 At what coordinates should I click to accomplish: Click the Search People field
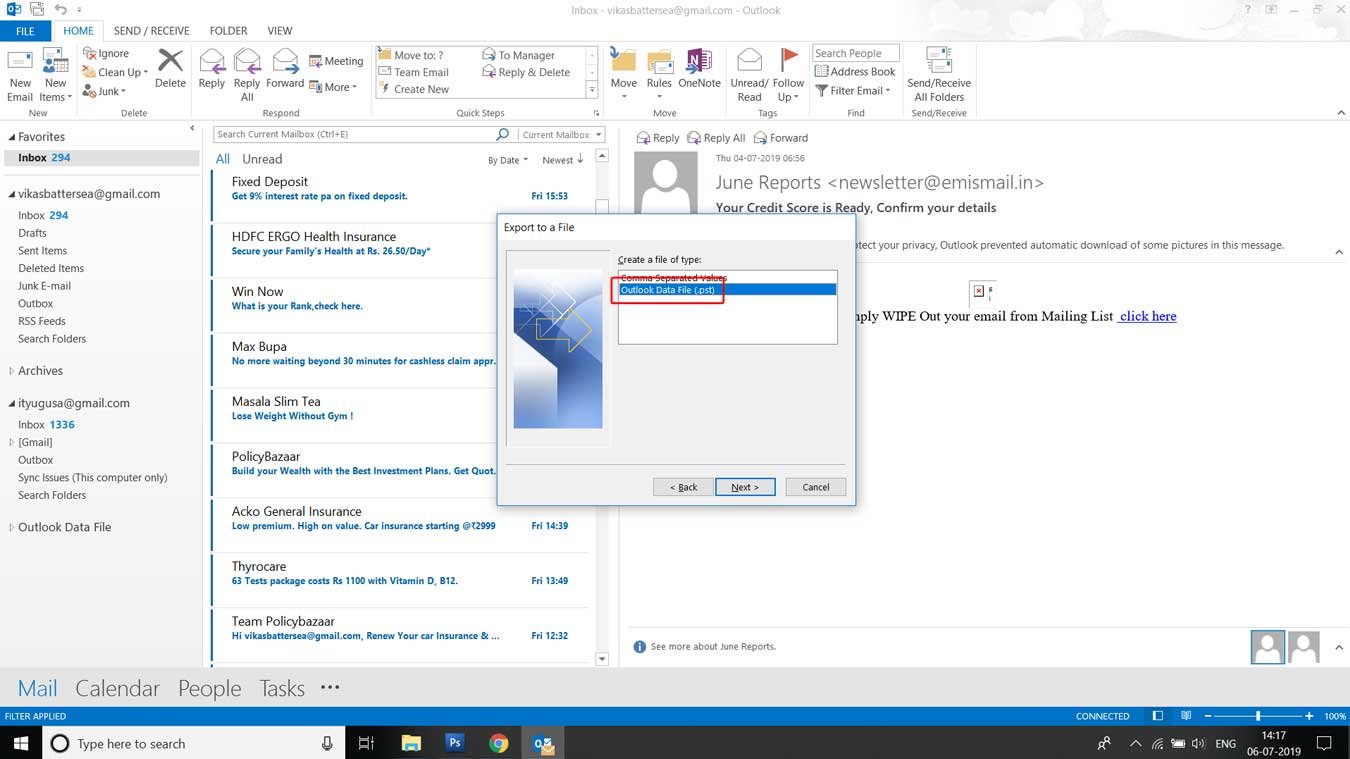(855, 53)
